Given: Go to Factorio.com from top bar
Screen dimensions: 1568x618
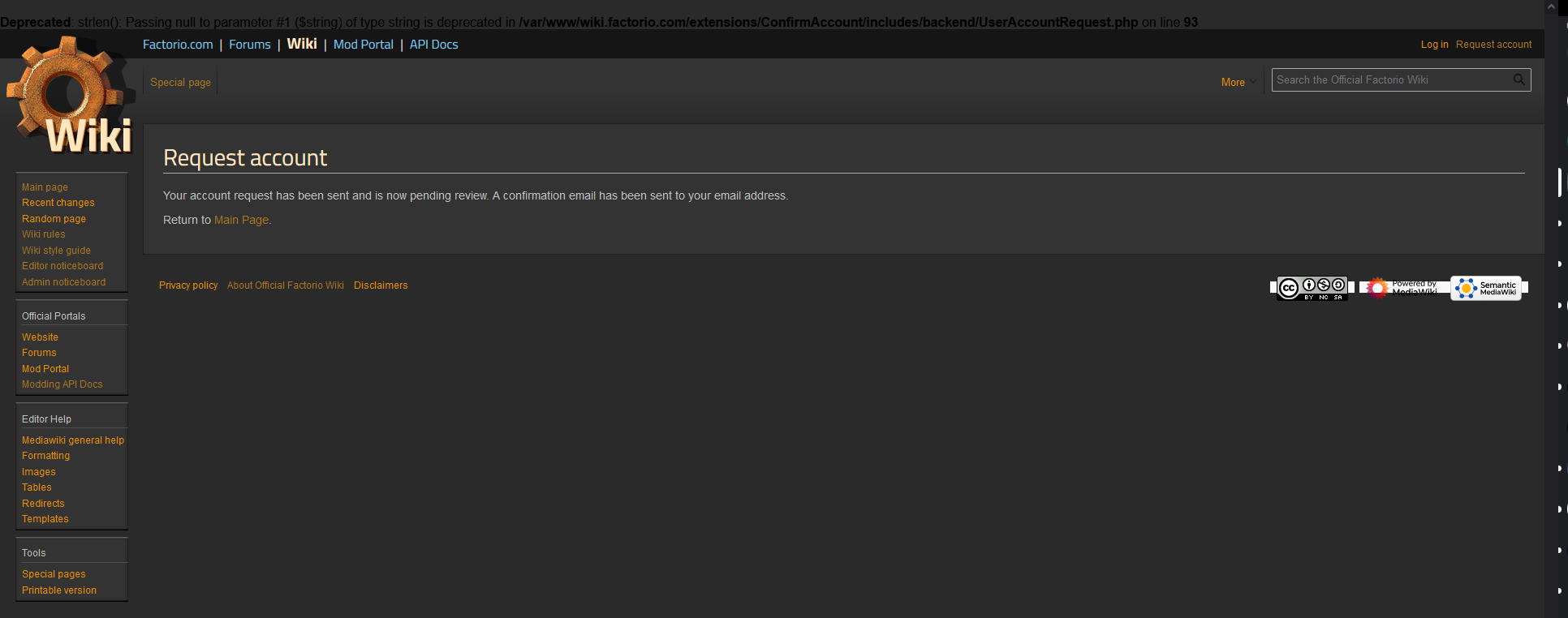Looking at the screenshot, I should click(x=178, y=45).
